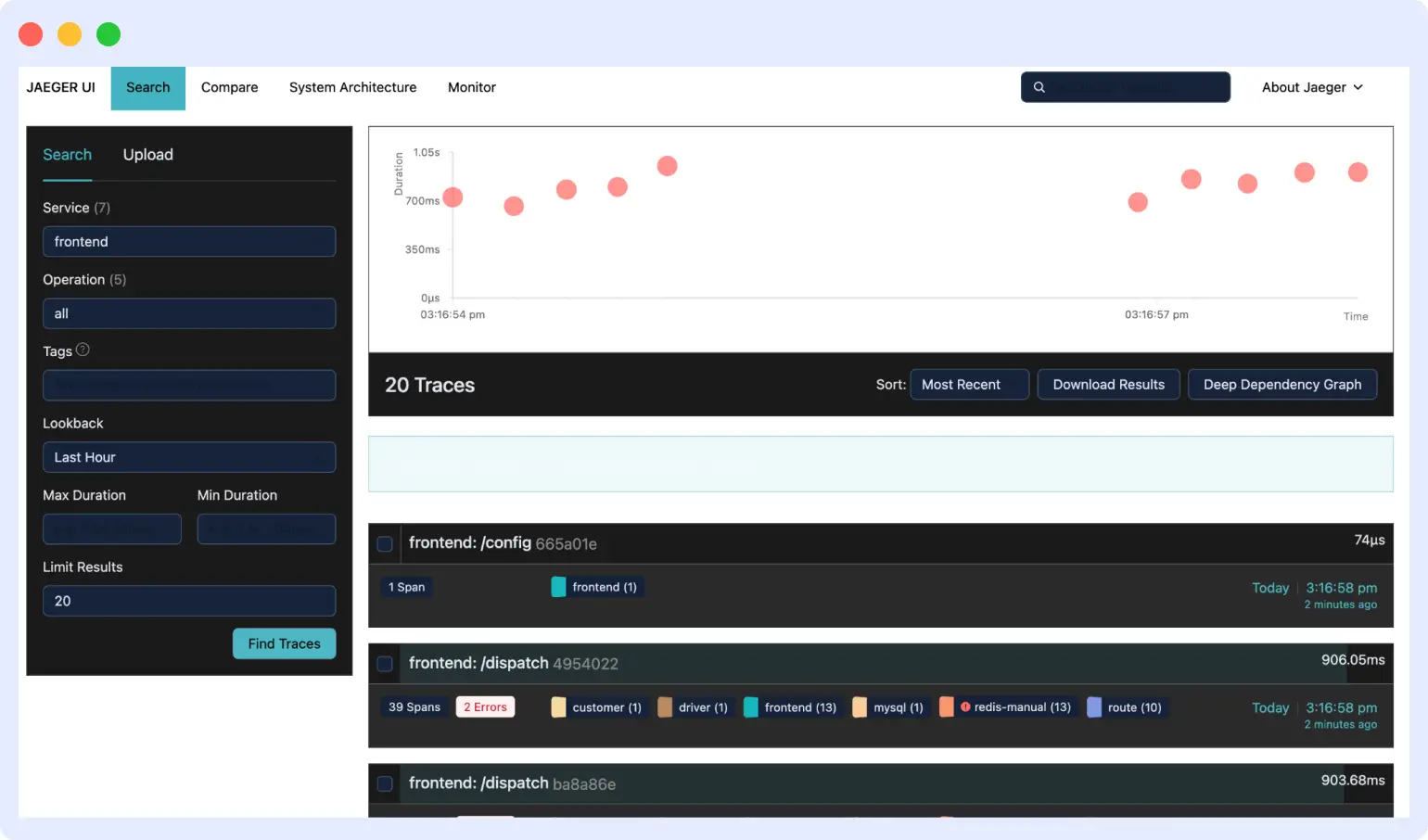Click the 20 Traces heading
1428x840 pixels.
pyautogui.click(x=429, y=385)
